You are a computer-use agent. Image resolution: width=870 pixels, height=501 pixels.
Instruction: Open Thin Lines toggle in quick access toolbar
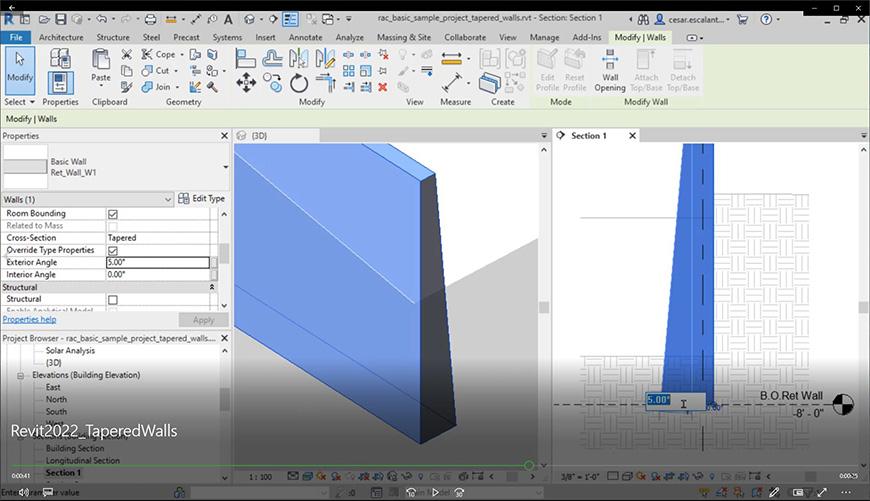290,19
